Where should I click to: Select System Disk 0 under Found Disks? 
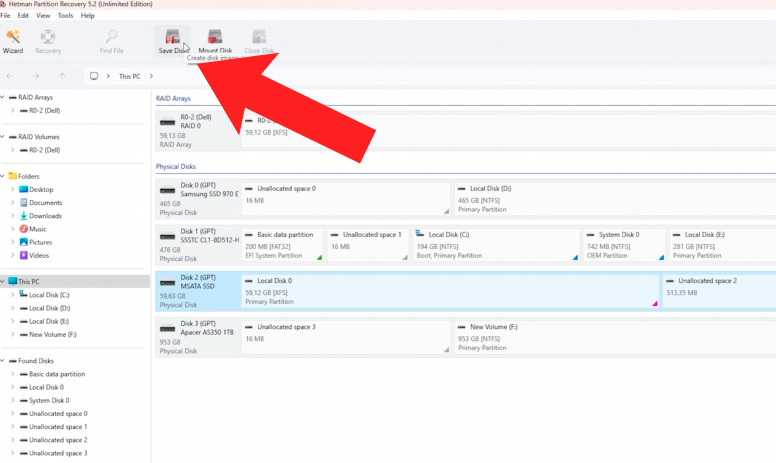(x=49, y=400)
